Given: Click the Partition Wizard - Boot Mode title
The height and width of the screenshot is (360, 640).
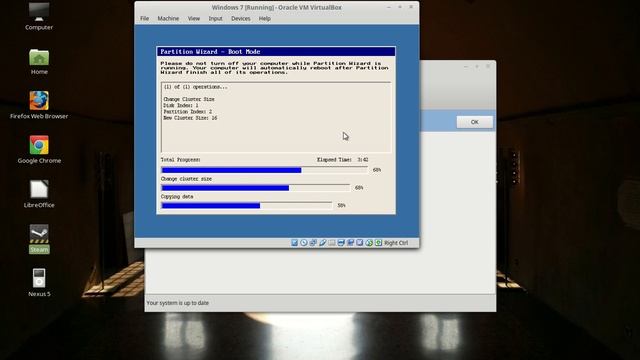Looking at the screenshot, I should [210, 51].
